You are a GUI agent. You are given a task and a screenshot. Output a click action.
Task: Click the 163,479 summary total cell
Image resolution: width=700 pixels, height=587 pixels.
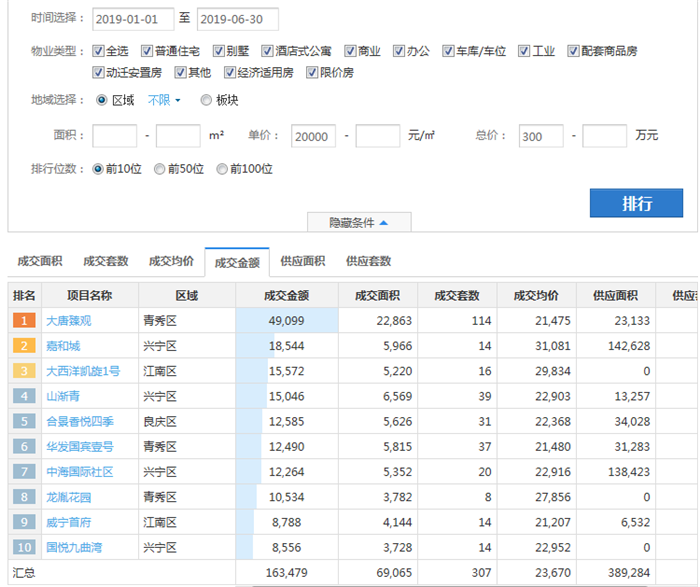point(287,573)
